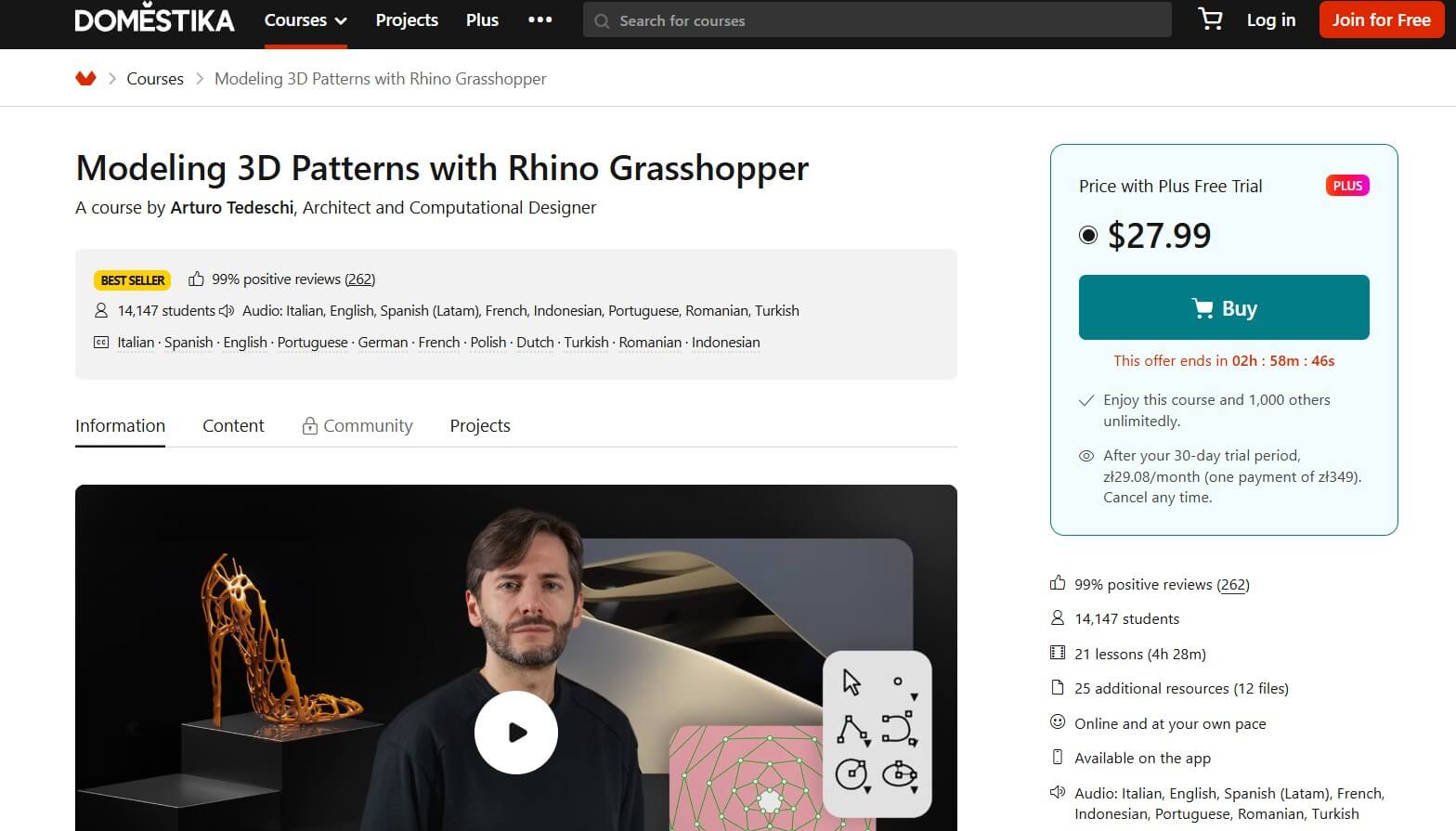
Task: Click the Polish subtitle language
Action: tap(488, 343)
